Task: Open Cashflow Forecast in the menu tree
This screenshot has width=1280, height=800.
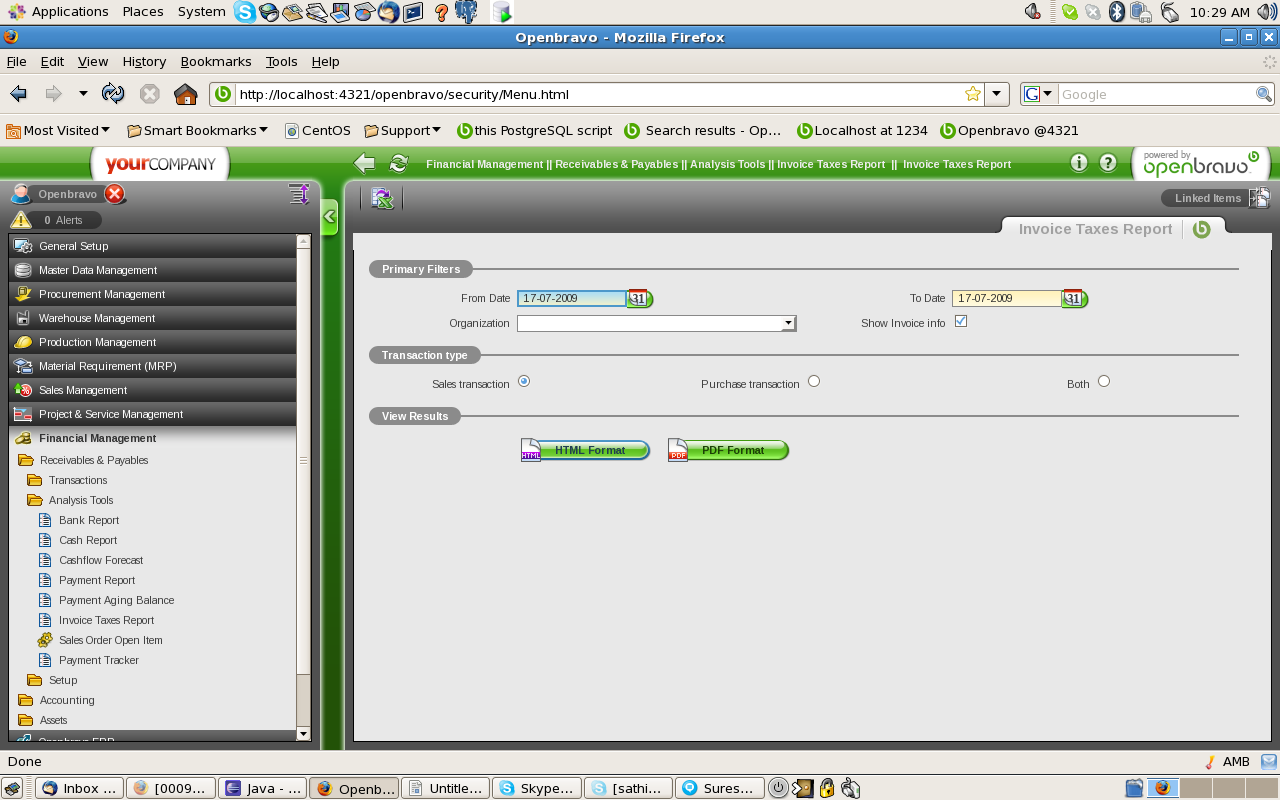Action: click(101, 560)
